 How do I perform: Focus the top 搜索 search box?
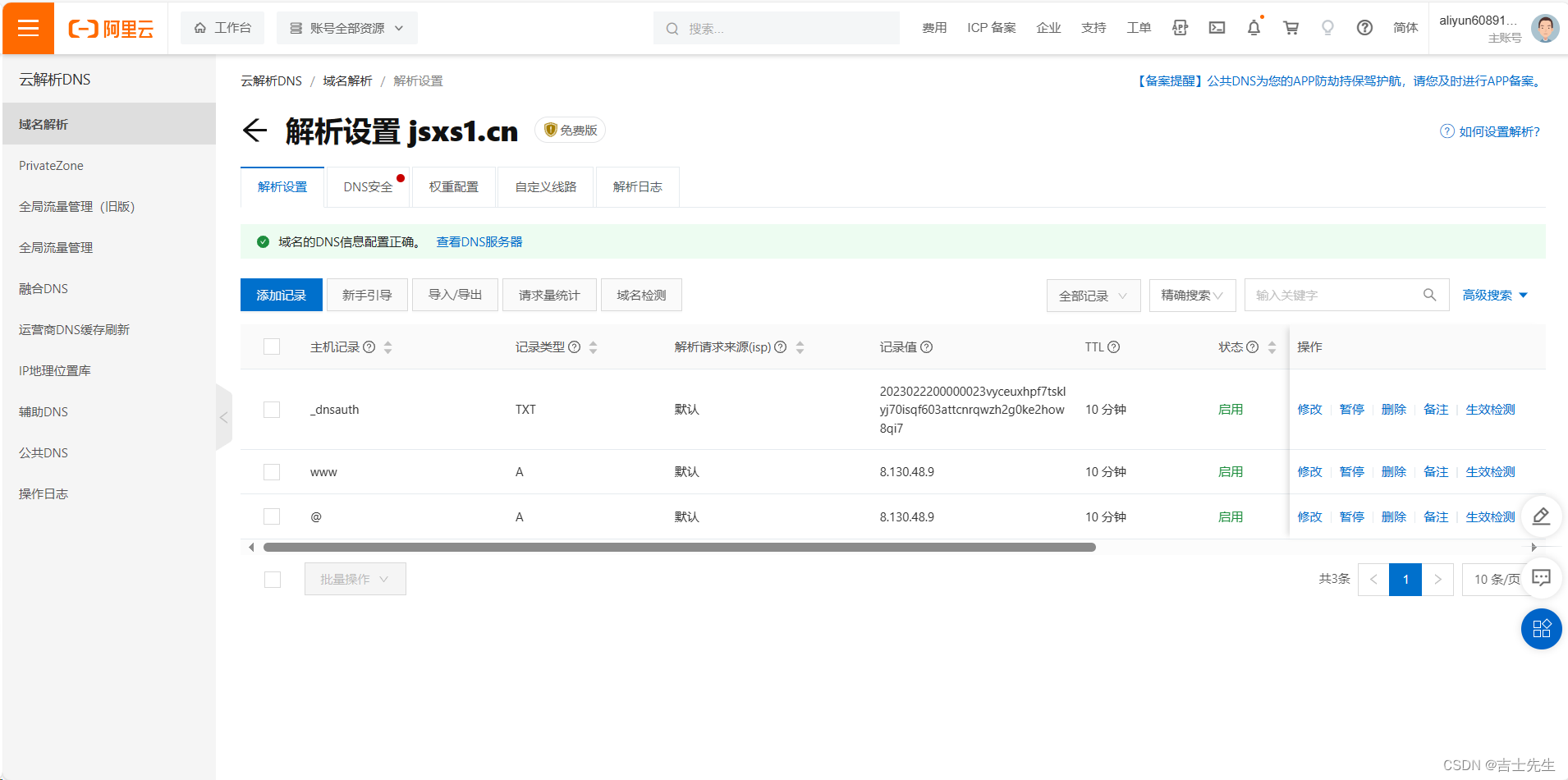[x=777, y=29]
